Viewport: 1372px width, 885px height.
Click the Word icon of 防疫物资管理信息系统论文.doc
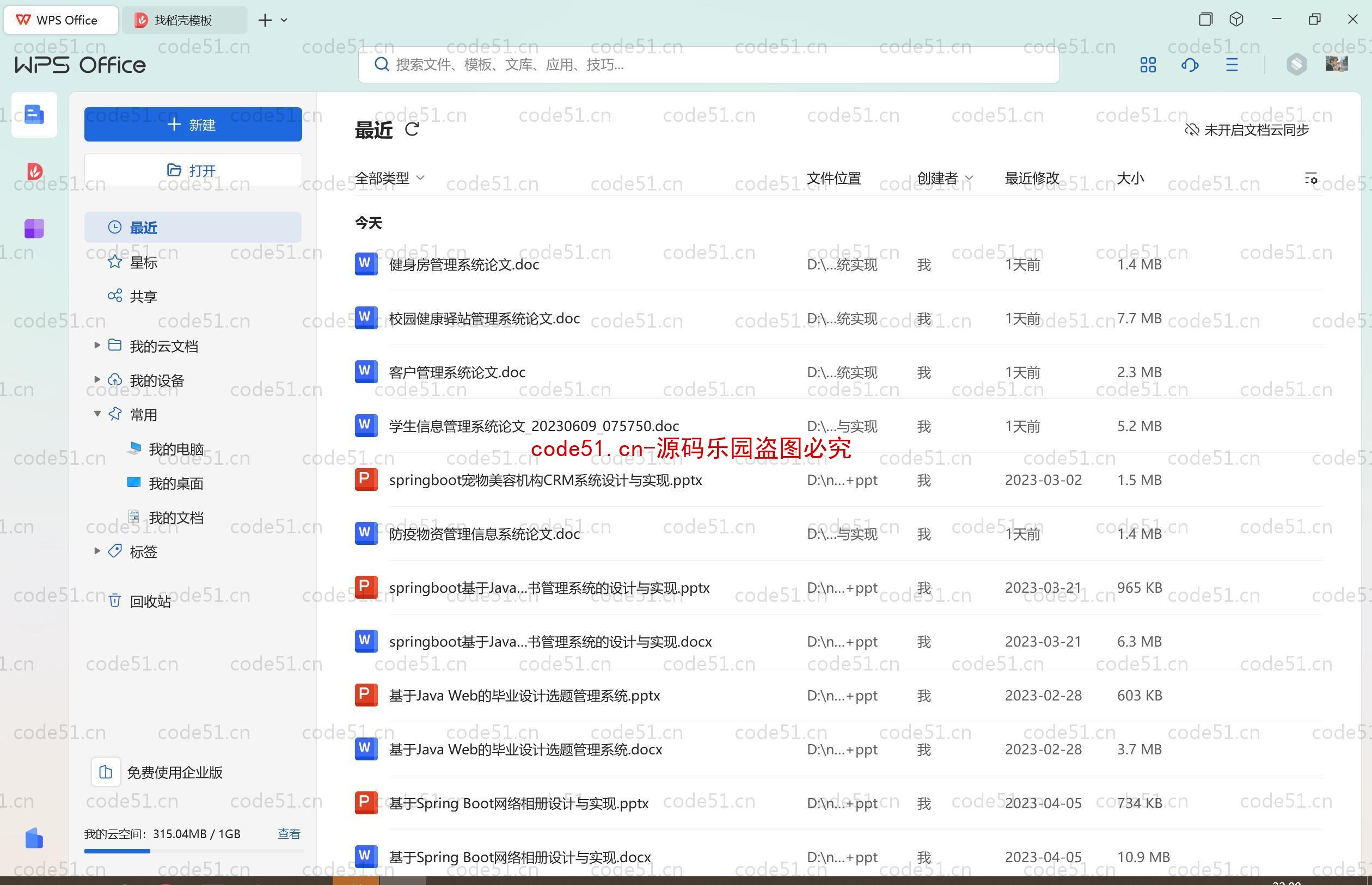click(x=366, y=533)
